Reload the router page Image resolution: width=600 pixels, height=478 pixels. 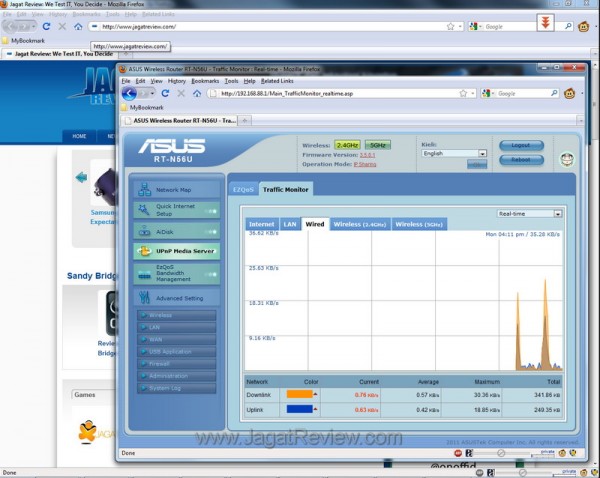(x=165, y=93)
